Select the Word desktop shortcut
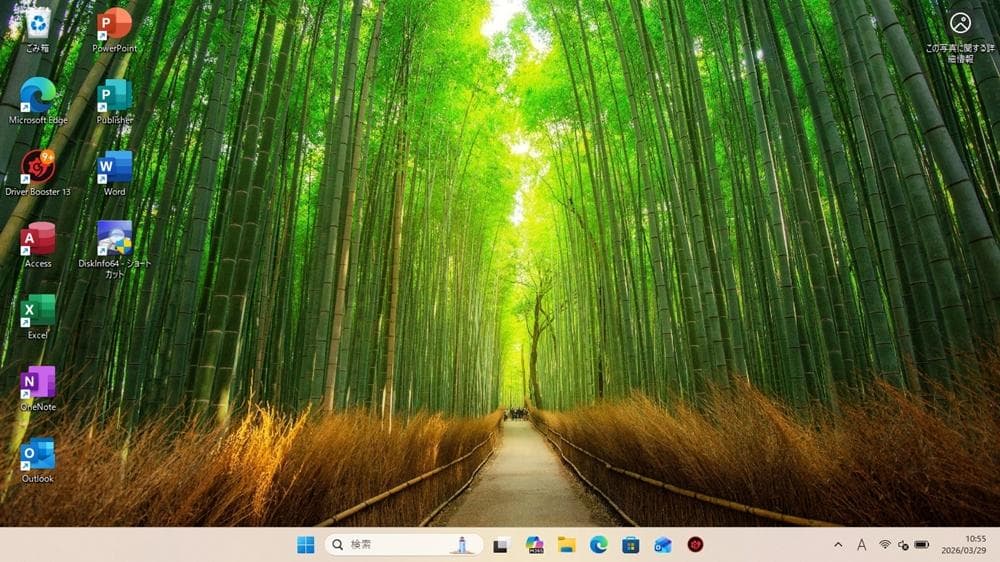The width and height of the screenshot is (1000, 562). point(114,173)
